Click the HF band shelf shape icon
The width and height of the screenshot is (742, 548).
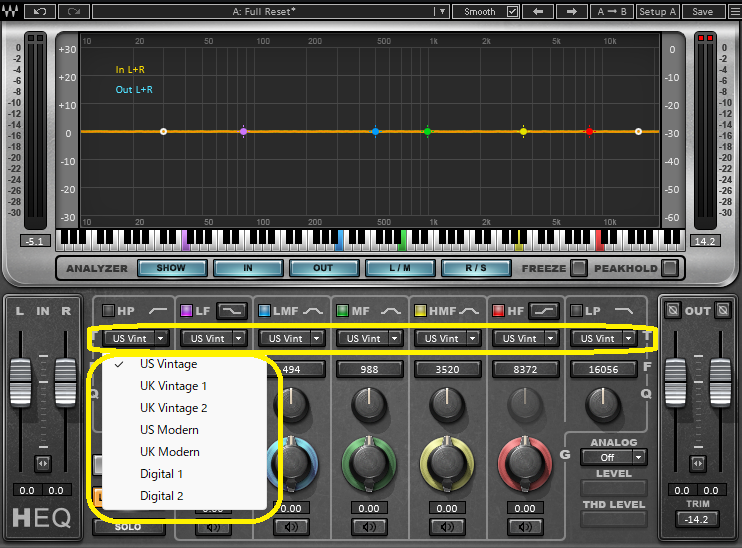click(543, 311)
